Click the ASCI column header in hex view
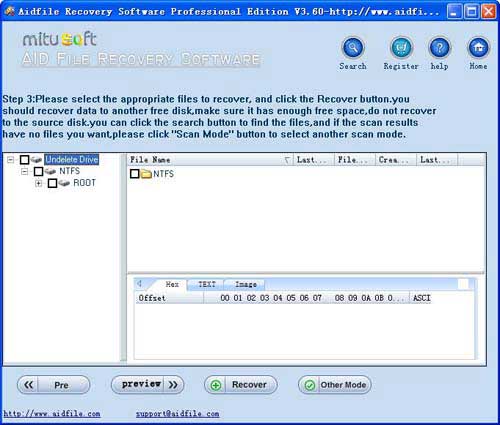 421,298
